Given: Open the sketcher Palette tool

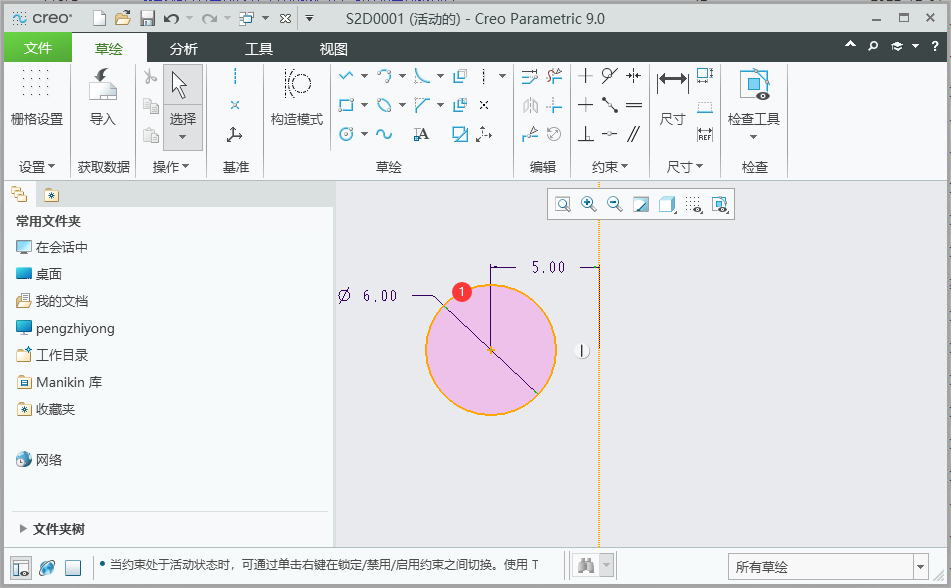Looking at the screenshot, I should (460, 134).
